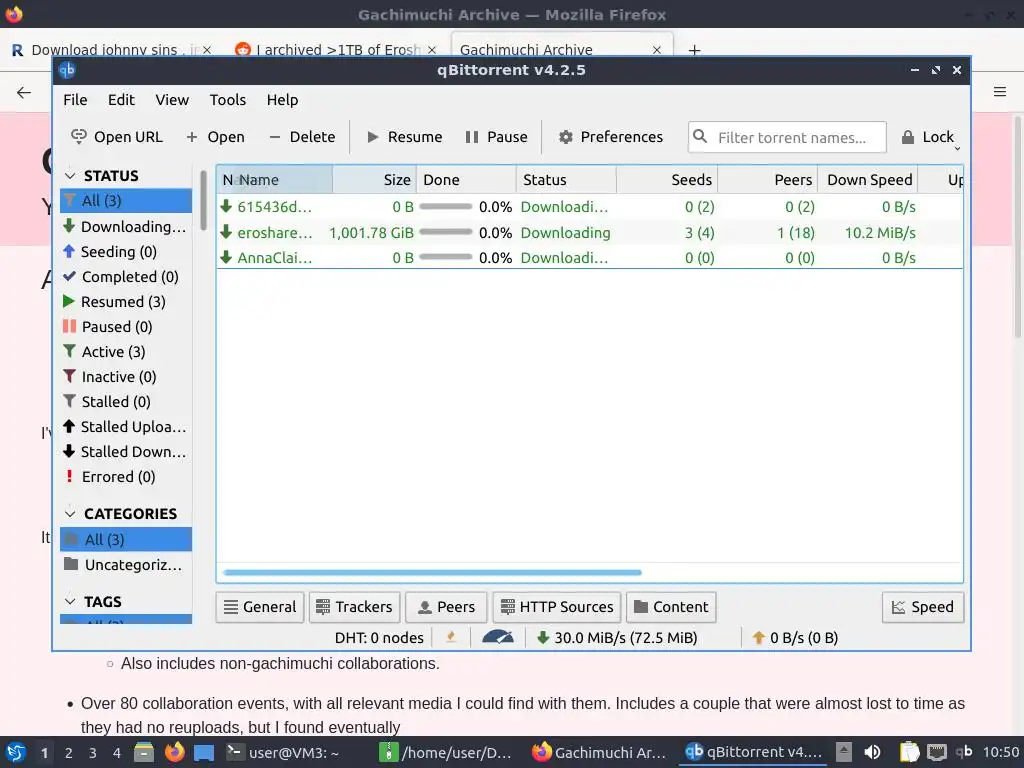Click the download speed indicator in status bar
Image resolution: width=1024 pixels, height=768 pixels.
click(616, 638)
